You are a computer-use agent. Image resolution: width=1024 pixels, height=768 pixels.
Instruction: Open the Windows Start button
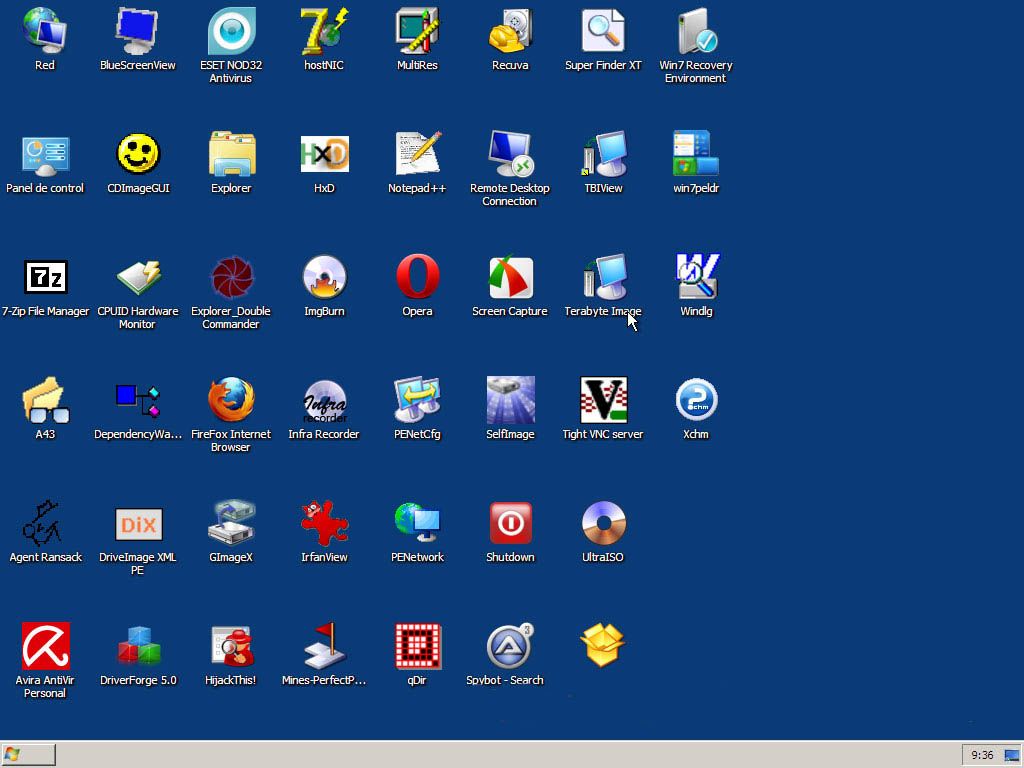pos(28,755)
